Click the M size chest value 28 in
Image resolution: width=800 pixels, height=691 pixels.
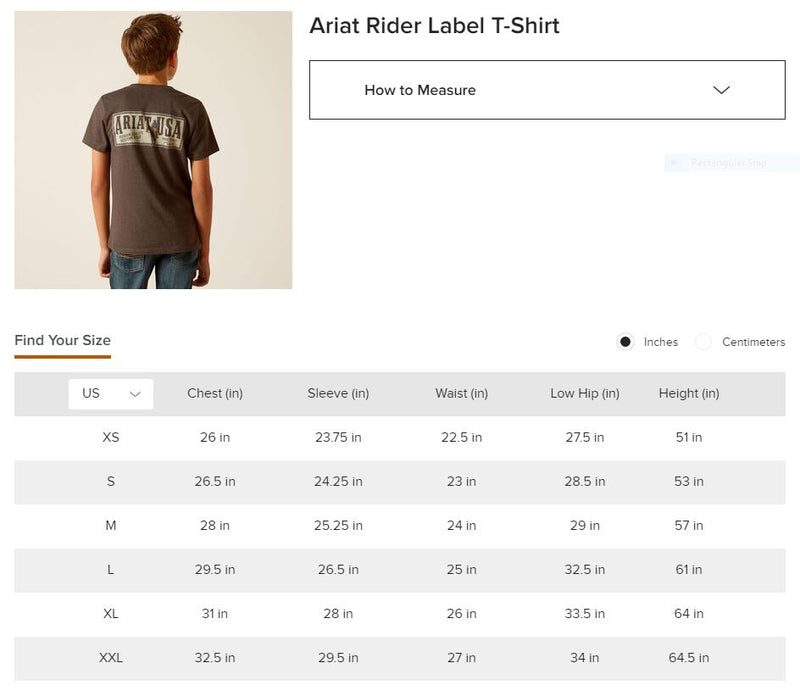pos(214,525)
